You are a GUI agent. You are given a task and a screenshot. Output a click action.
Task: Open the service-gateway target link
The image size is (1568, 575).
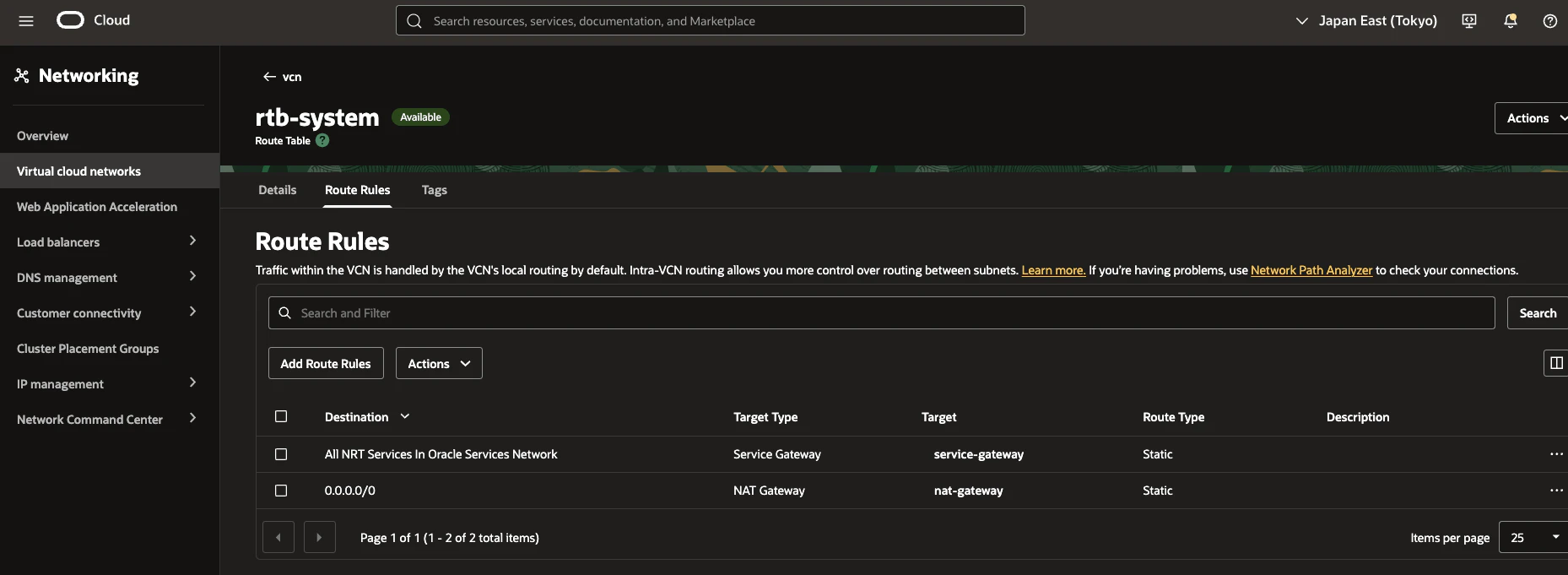pyautogui.click(x=978, y=454)
